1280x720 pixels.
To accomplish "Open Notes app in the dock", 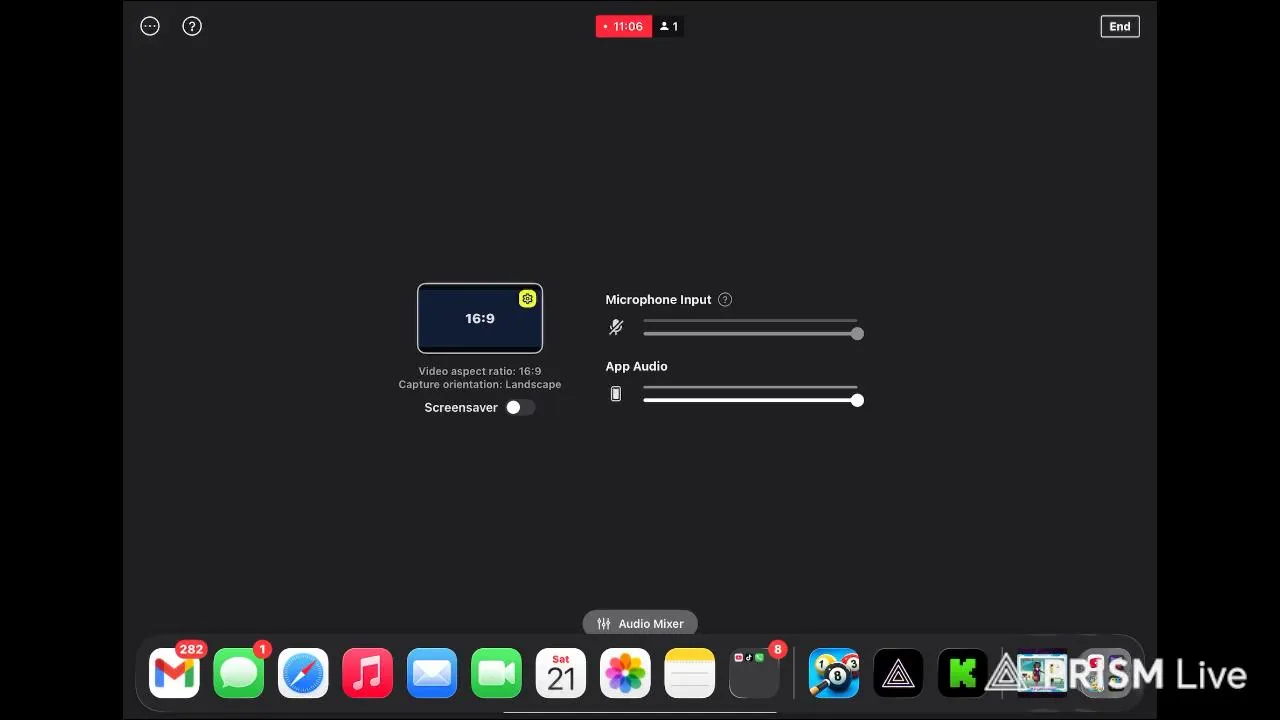I will coord(690,674).
